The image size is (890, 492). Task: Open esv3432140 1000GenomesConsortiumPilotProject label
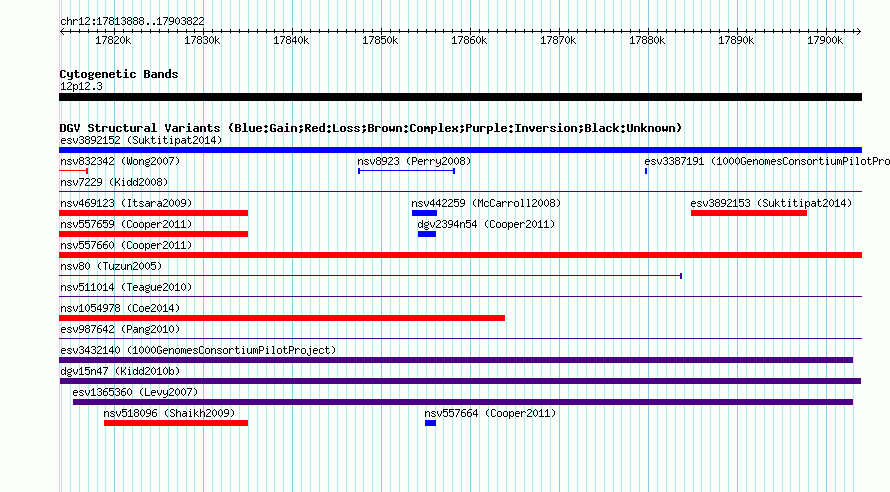(x=198, y=350)
